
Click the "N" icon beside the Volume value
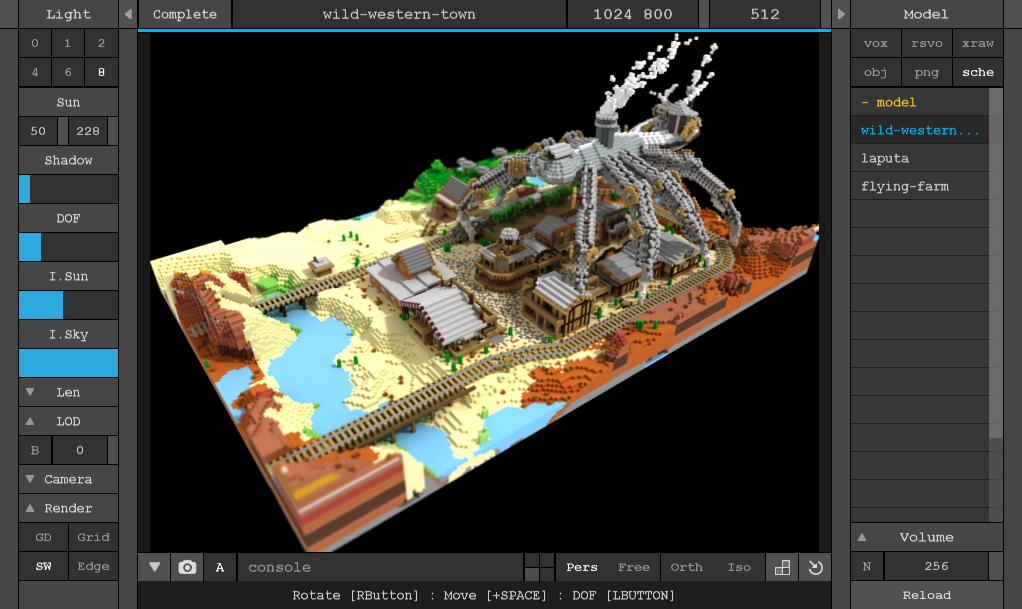866,566
